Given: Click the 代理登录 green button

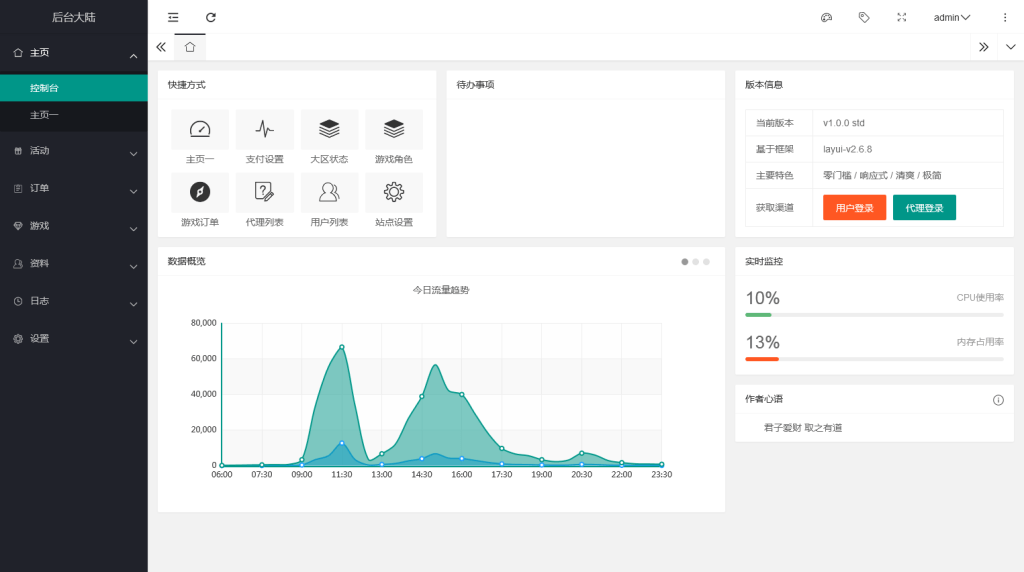Looking at the screenshot, I should [924, 208].
